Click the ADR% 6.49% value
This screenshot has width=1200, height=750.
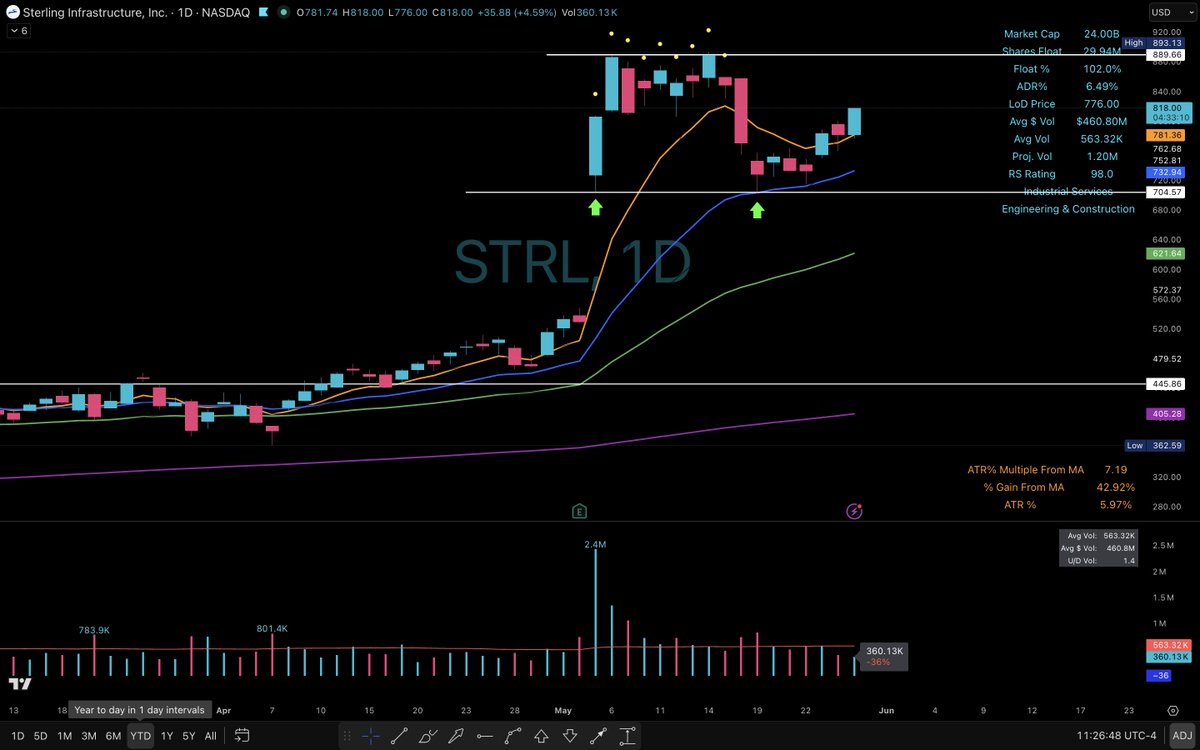(x=1101, y=86)
